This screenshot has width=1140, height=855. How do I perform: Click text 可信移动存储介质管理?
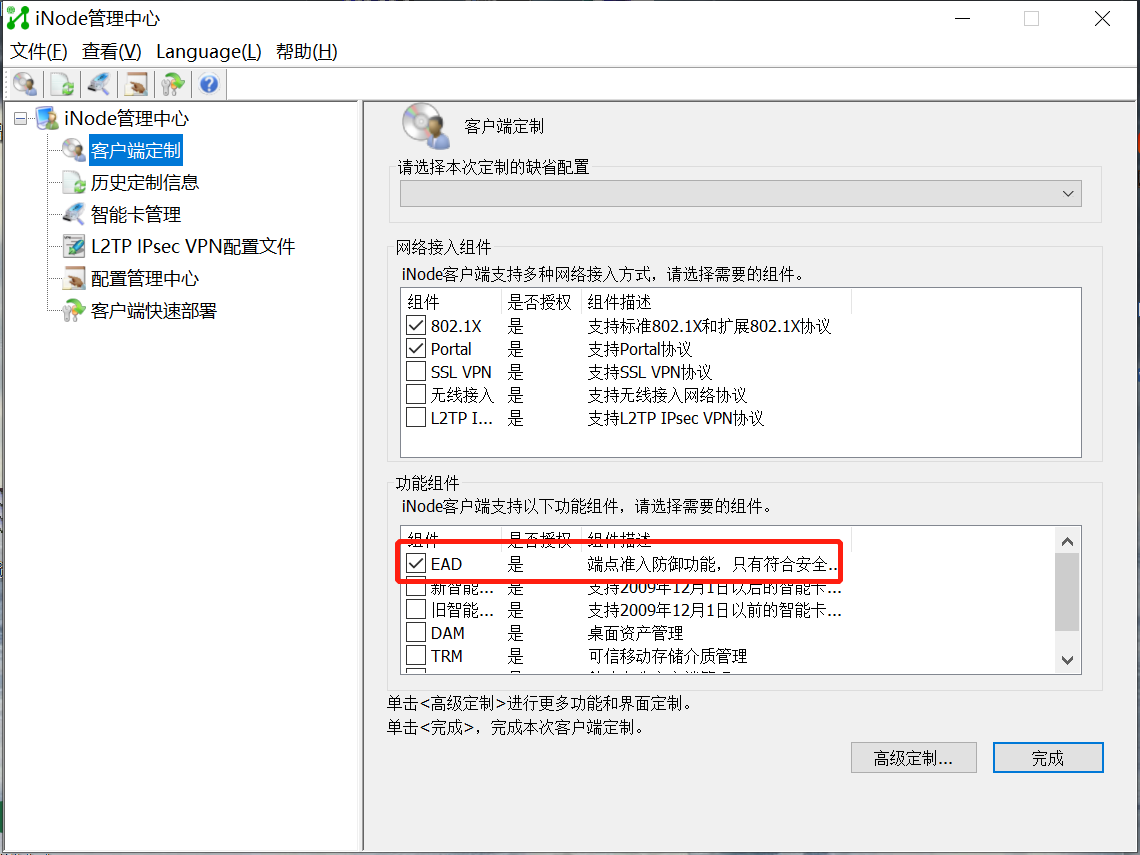coord(667,657)
